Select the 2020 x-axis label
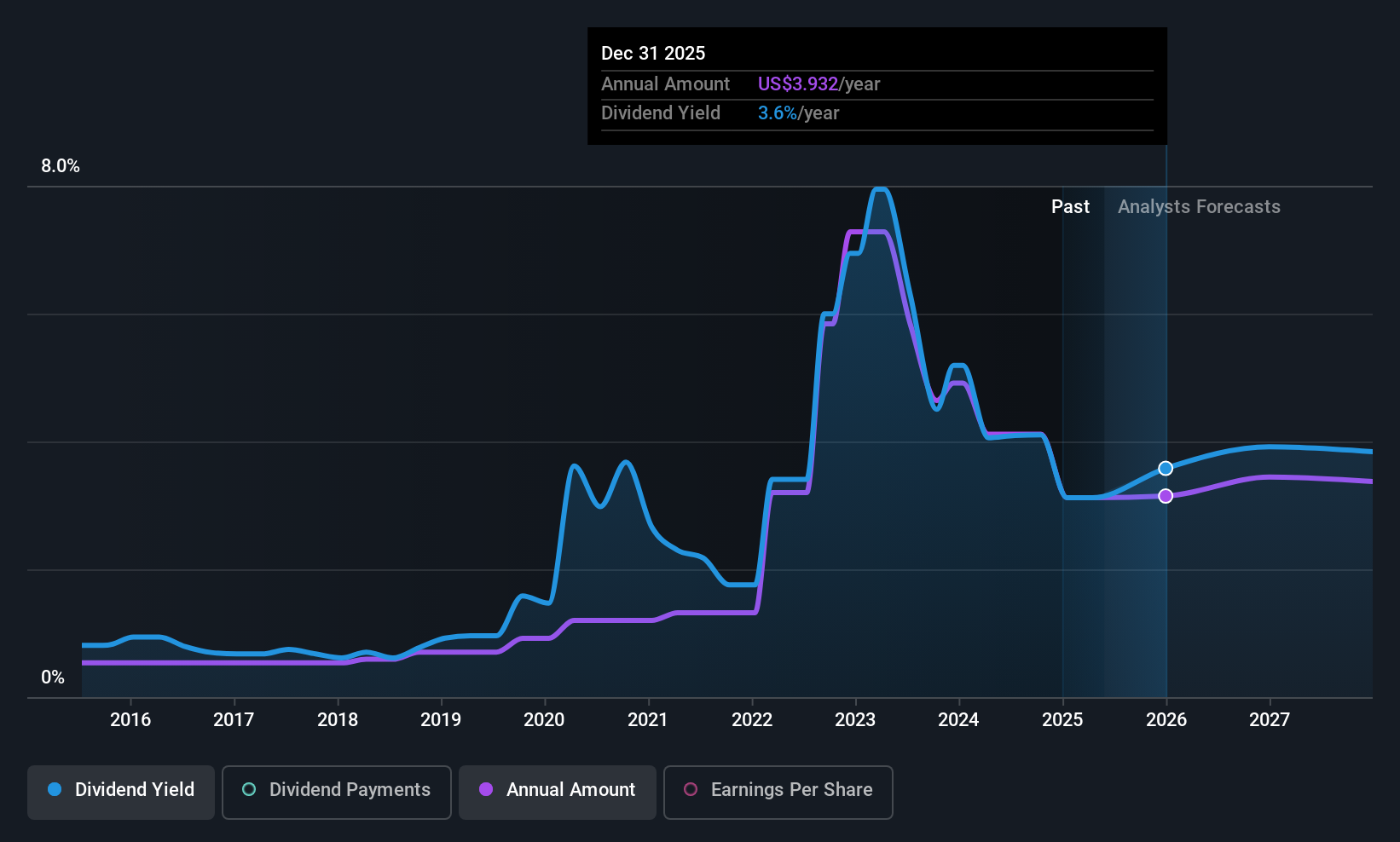Image resolution: width=1400 pixels, height=842 pixels. pyautogui.click(x=544, y=720)
